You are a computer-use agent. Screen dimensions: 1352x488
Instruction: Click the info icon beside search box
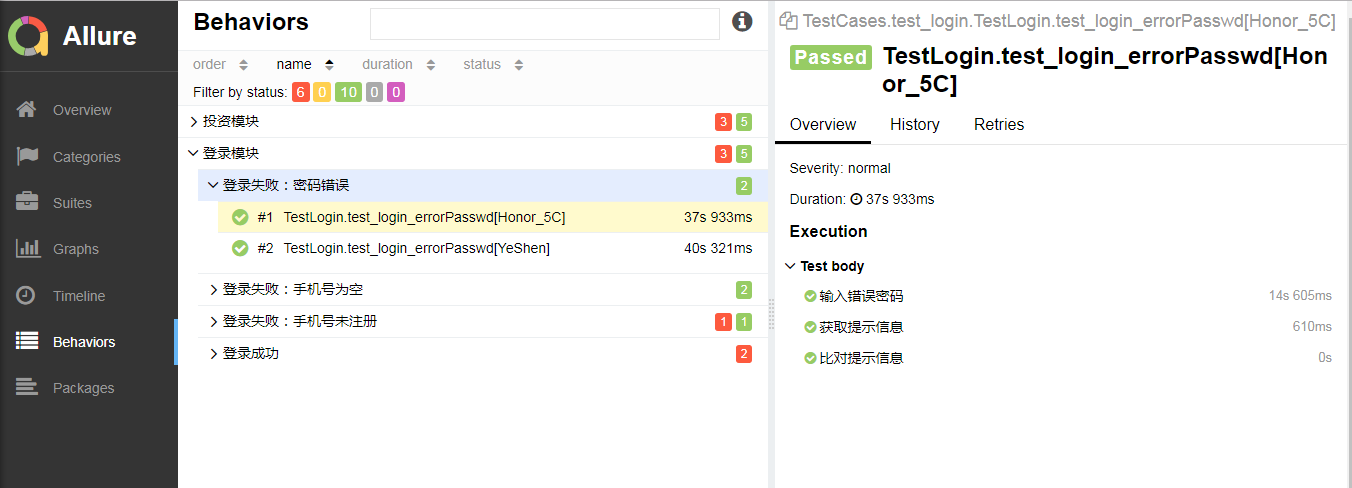point(742,22)
